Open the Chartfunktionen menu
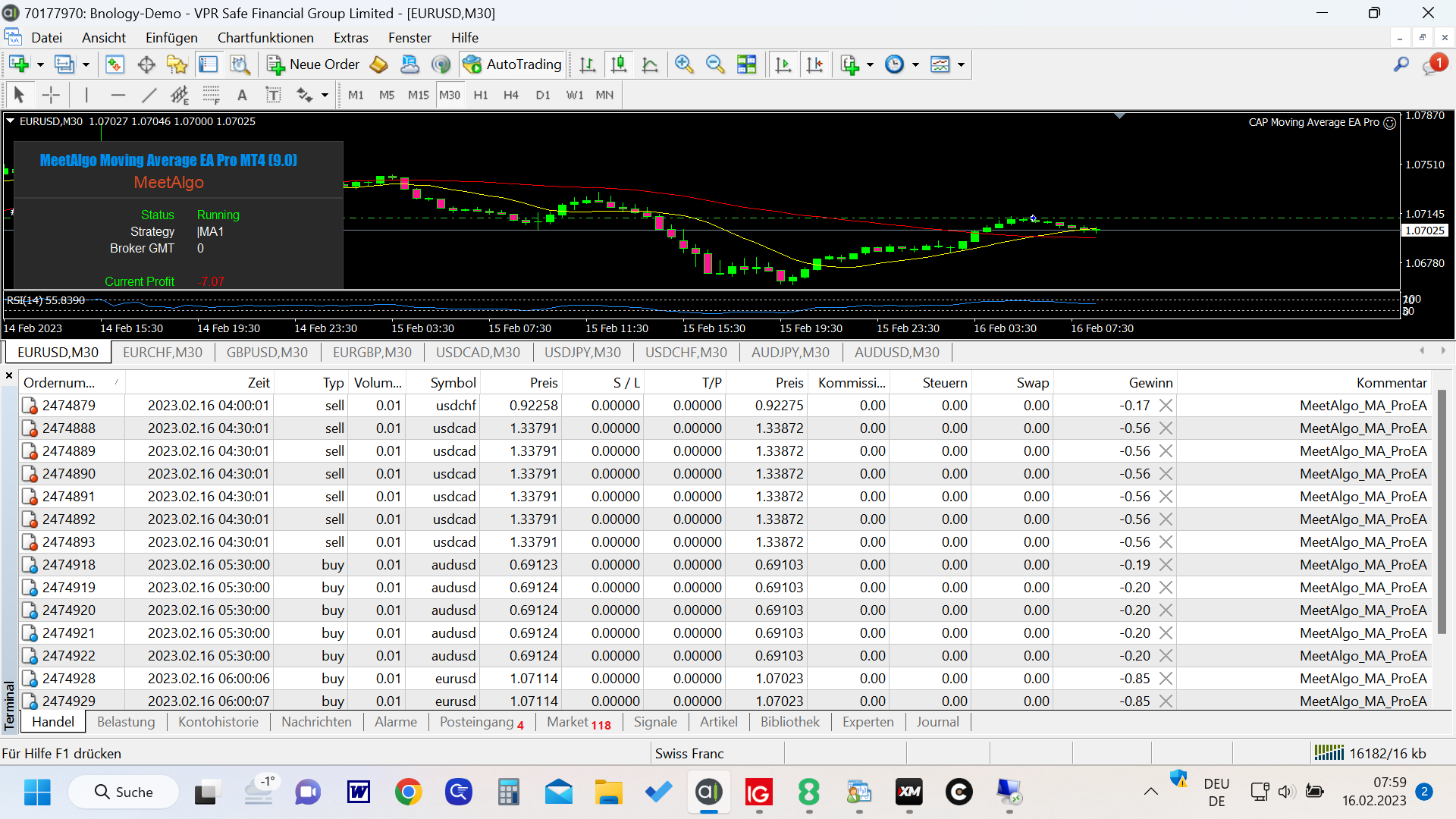Viewport: 1456px width, 819px height. tap(265, 37)
